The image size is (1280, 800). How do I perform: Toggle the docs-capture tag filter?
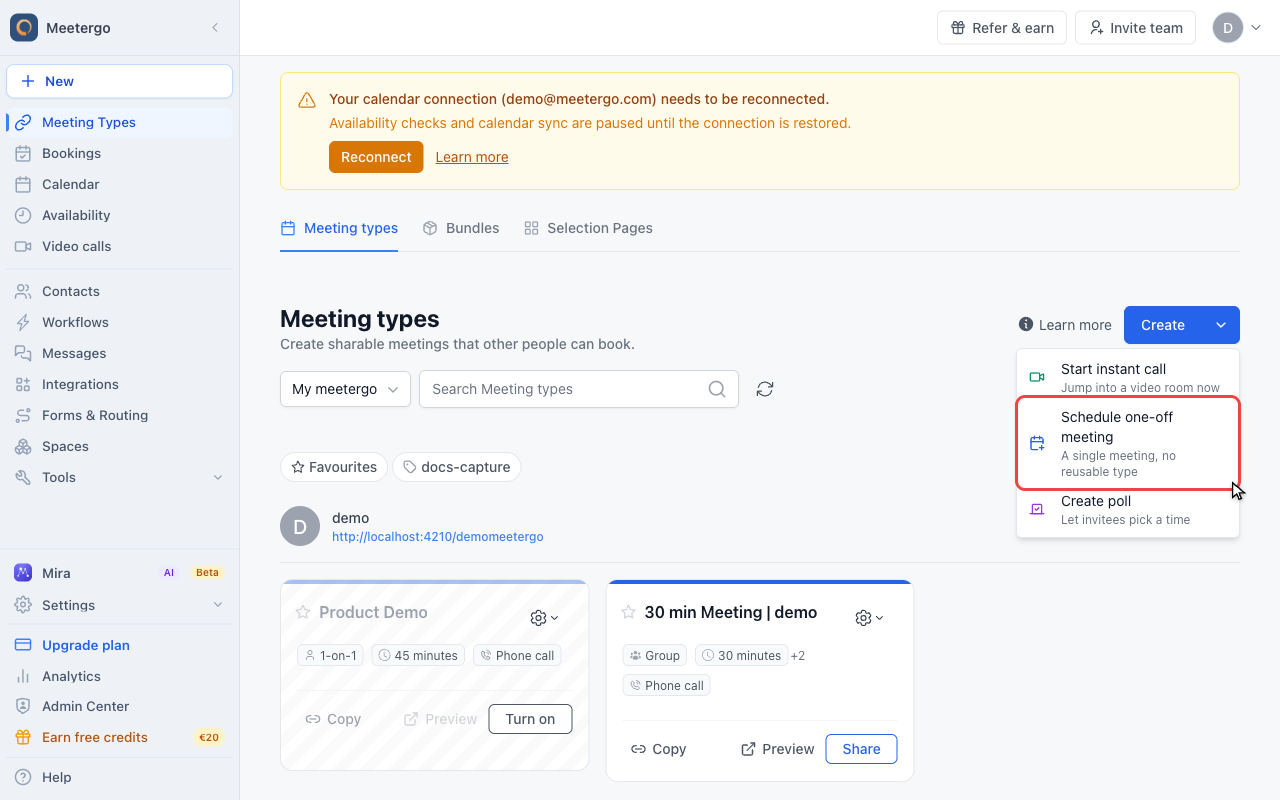click(x=457, y=467)
